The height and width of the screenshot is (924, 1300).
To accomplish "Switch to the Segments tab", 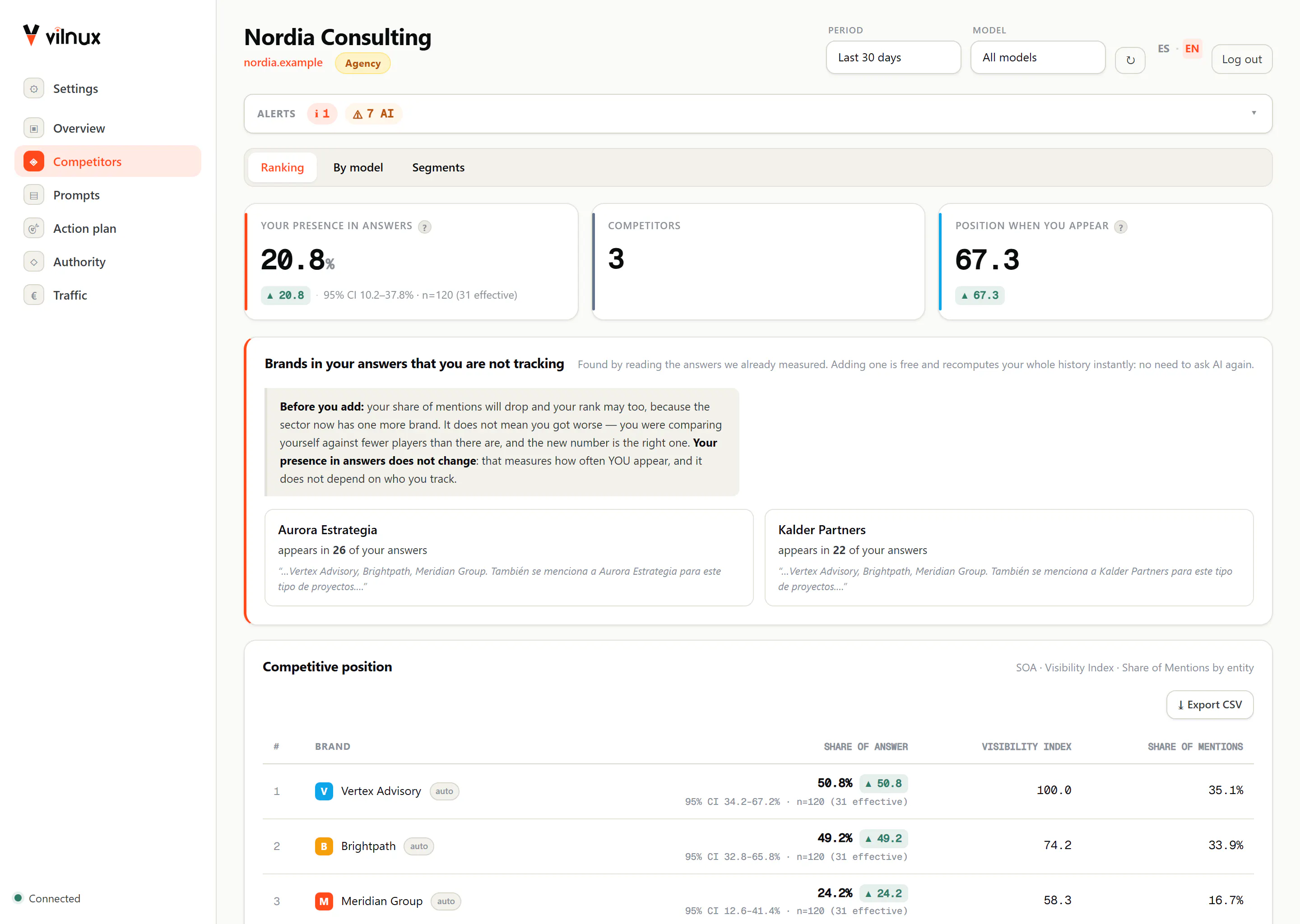I will pyautogui.click(x=438, y=167).
